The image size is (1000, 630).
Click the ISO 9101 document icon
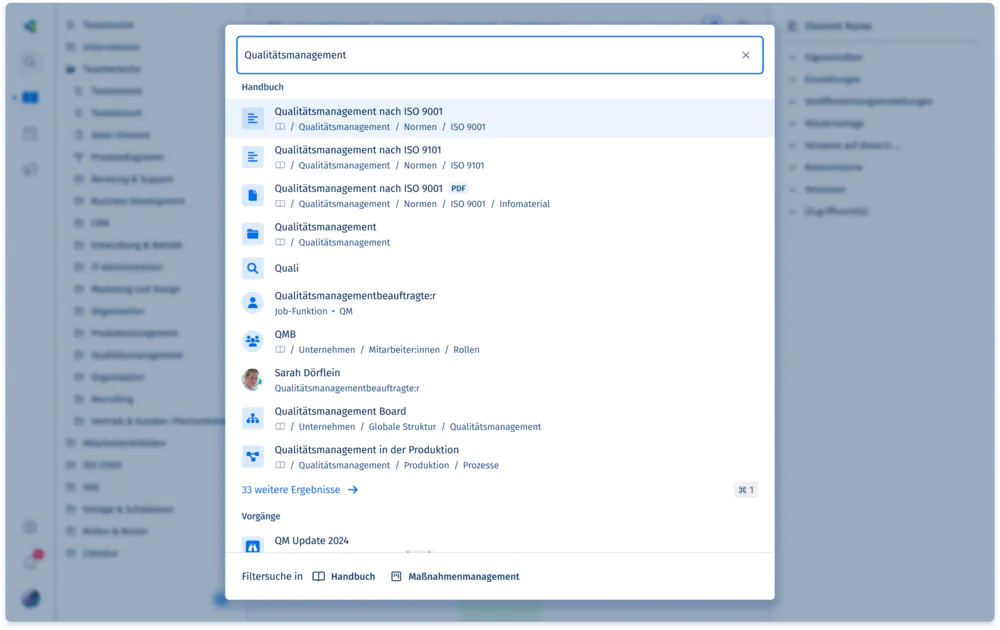click(x=253, y=157)
